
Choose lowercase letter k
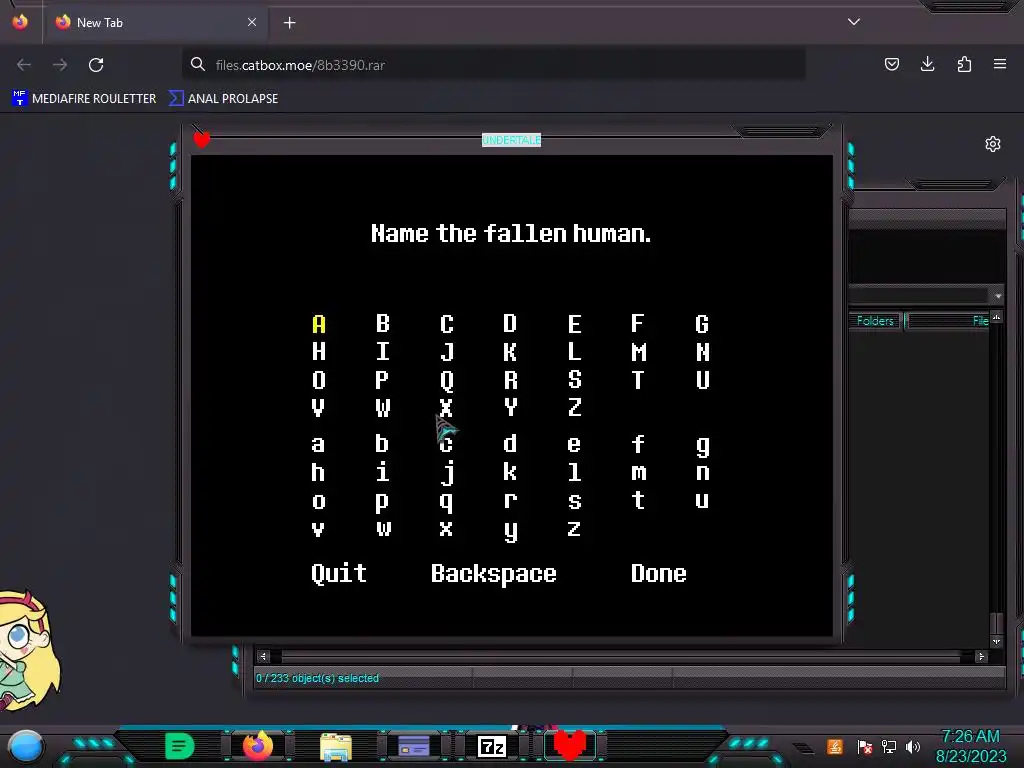510,472
